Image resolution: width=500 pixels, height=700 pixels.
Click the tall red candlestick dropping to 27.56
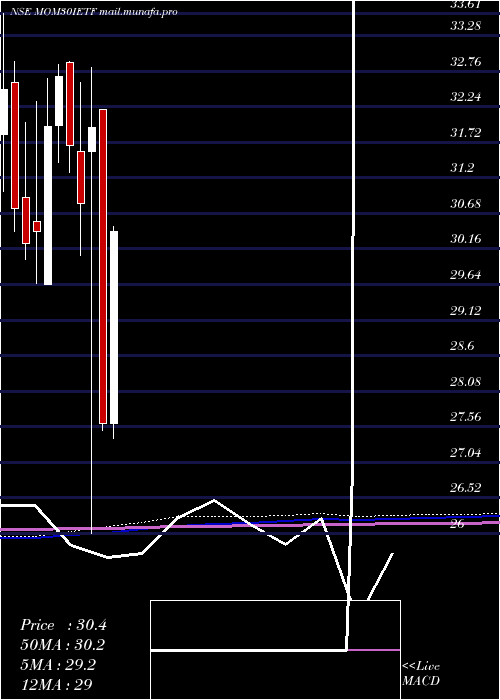click(103, 266)
